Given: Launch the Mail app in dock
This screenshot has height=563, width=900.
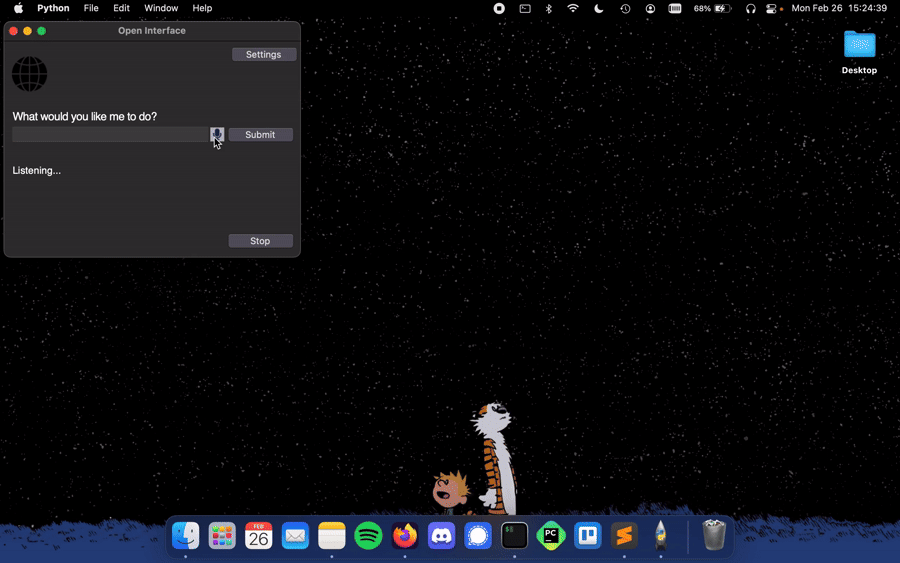Looking at the screenshot, I should (x=295, y=535).
